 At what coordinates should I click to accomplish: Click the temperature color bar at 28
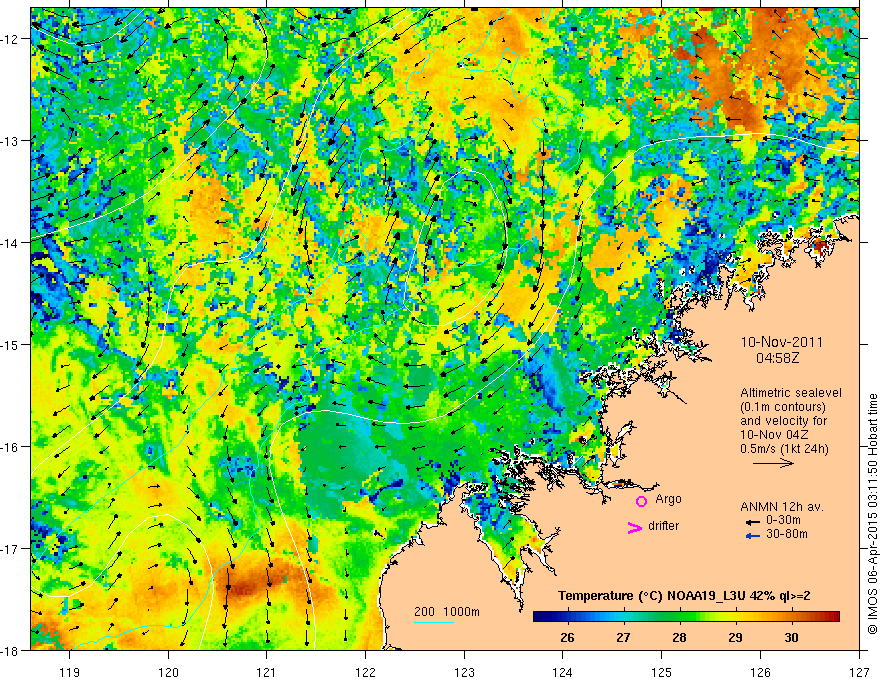pos(680,616)
